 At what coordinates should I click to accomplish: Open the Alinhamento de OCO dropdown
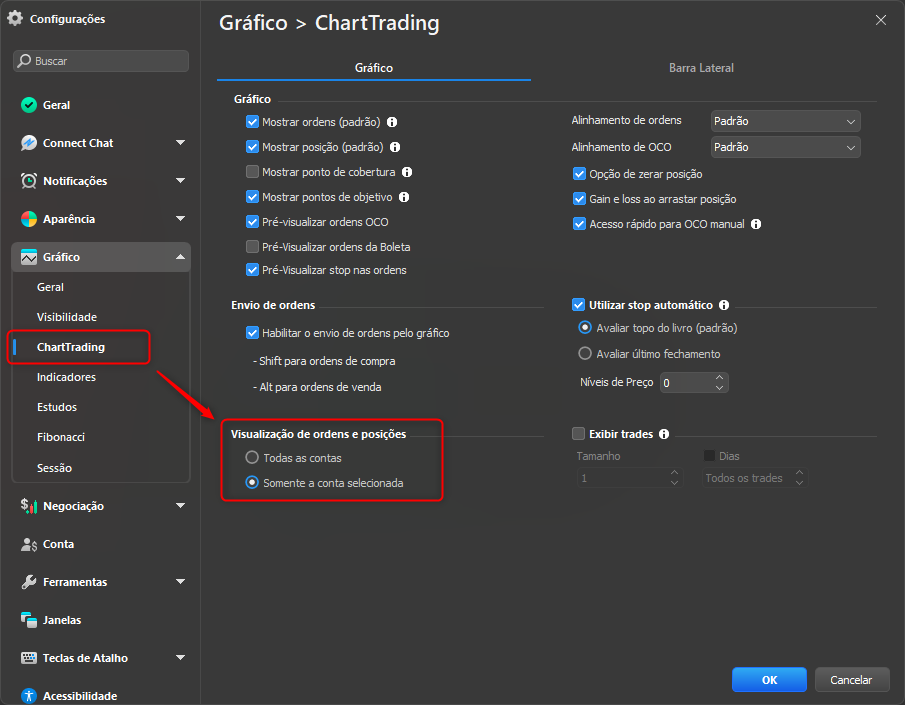[x=786, y=147]
